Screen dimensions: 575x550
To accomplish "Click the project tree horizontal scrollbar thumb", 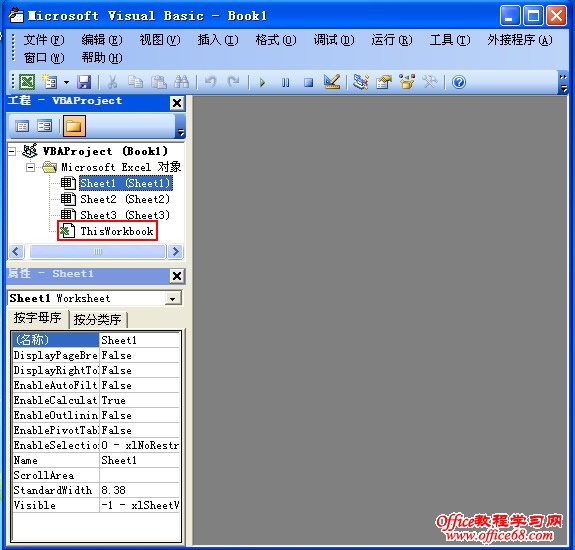I will click(98, 252).
